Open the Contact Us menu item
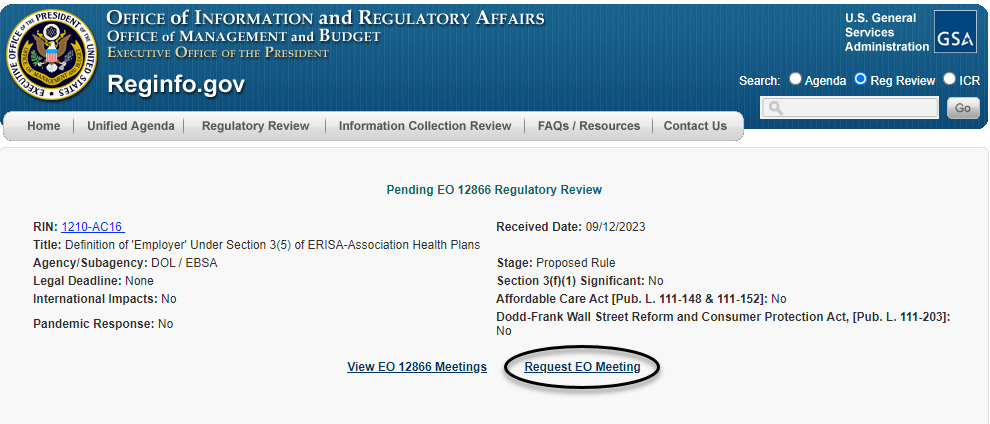This screenshot has height=424, width=990. click(x=695, y=126)
